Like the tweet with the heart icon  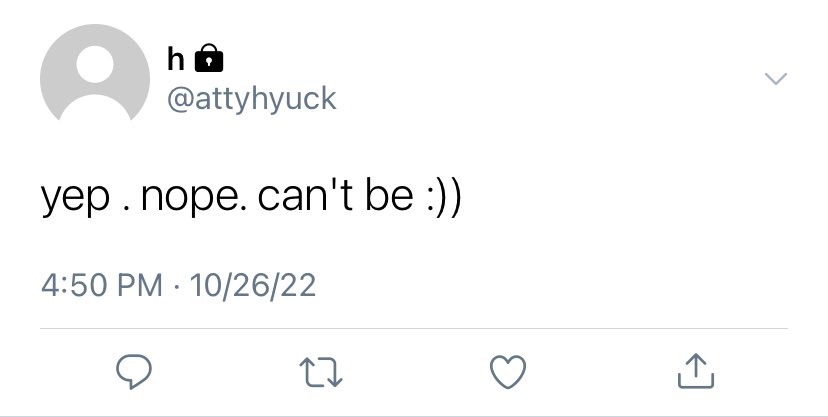pyautogui.click(x=508, y=372)
